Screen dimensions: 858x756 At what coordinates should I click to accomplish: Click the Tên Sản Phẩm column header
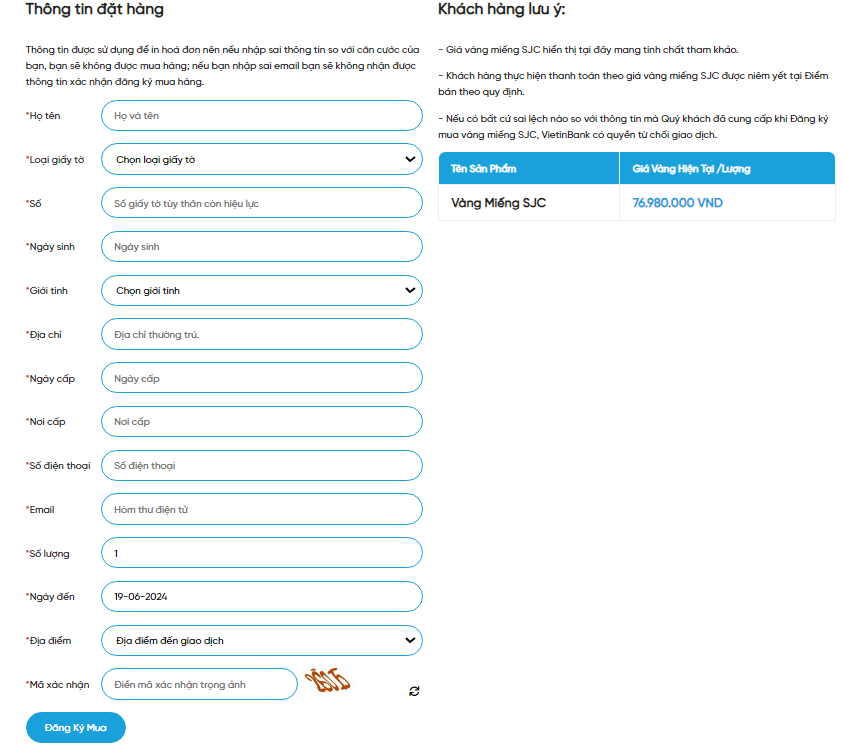point(484,169)
